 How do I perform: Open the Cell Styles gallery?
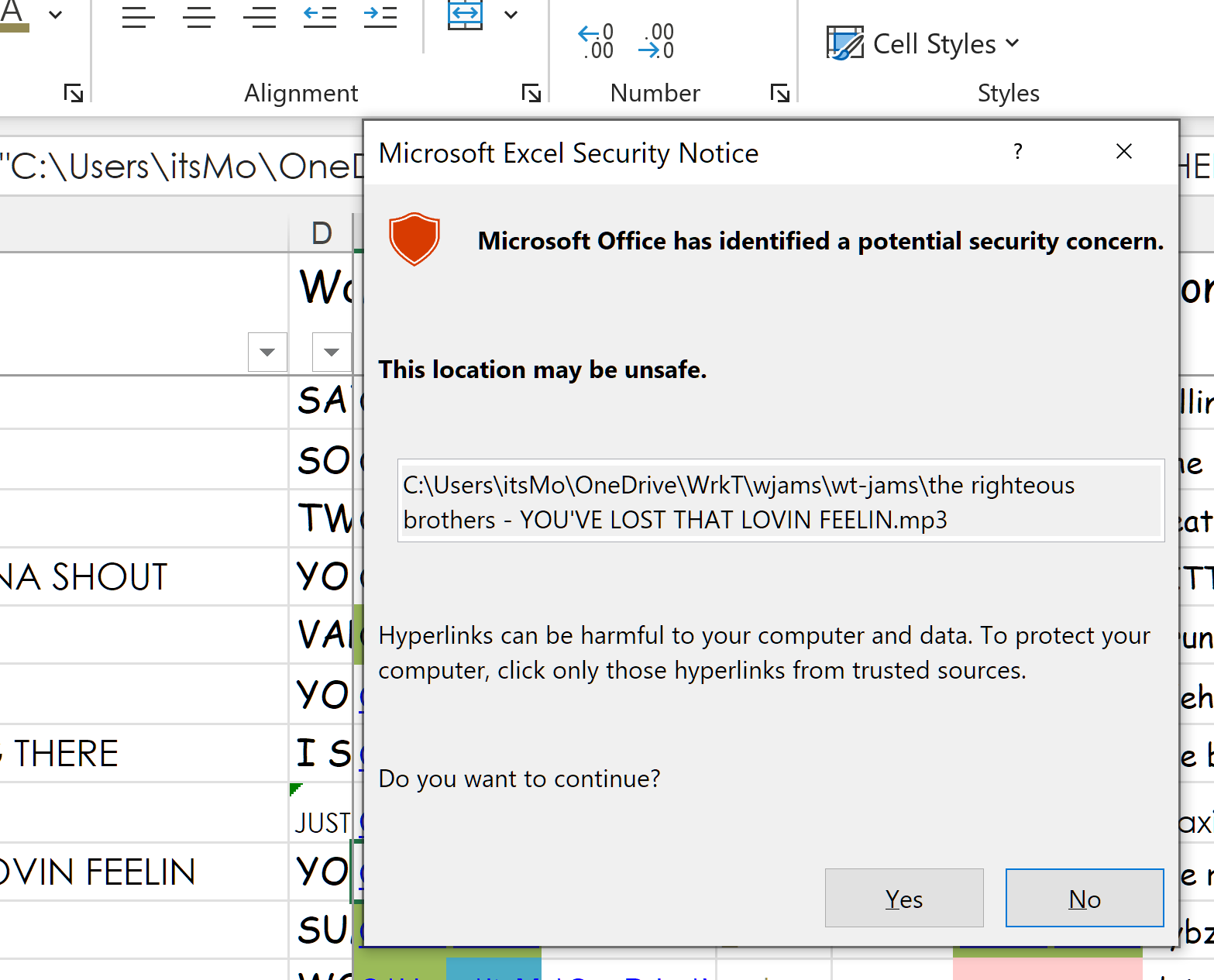click(922, 43)
